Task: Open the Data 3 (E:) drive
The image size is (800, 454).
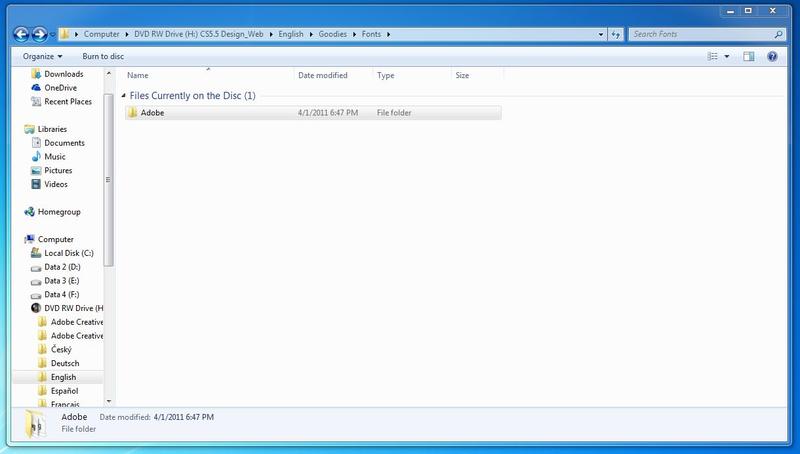Action: pos(55,281)
